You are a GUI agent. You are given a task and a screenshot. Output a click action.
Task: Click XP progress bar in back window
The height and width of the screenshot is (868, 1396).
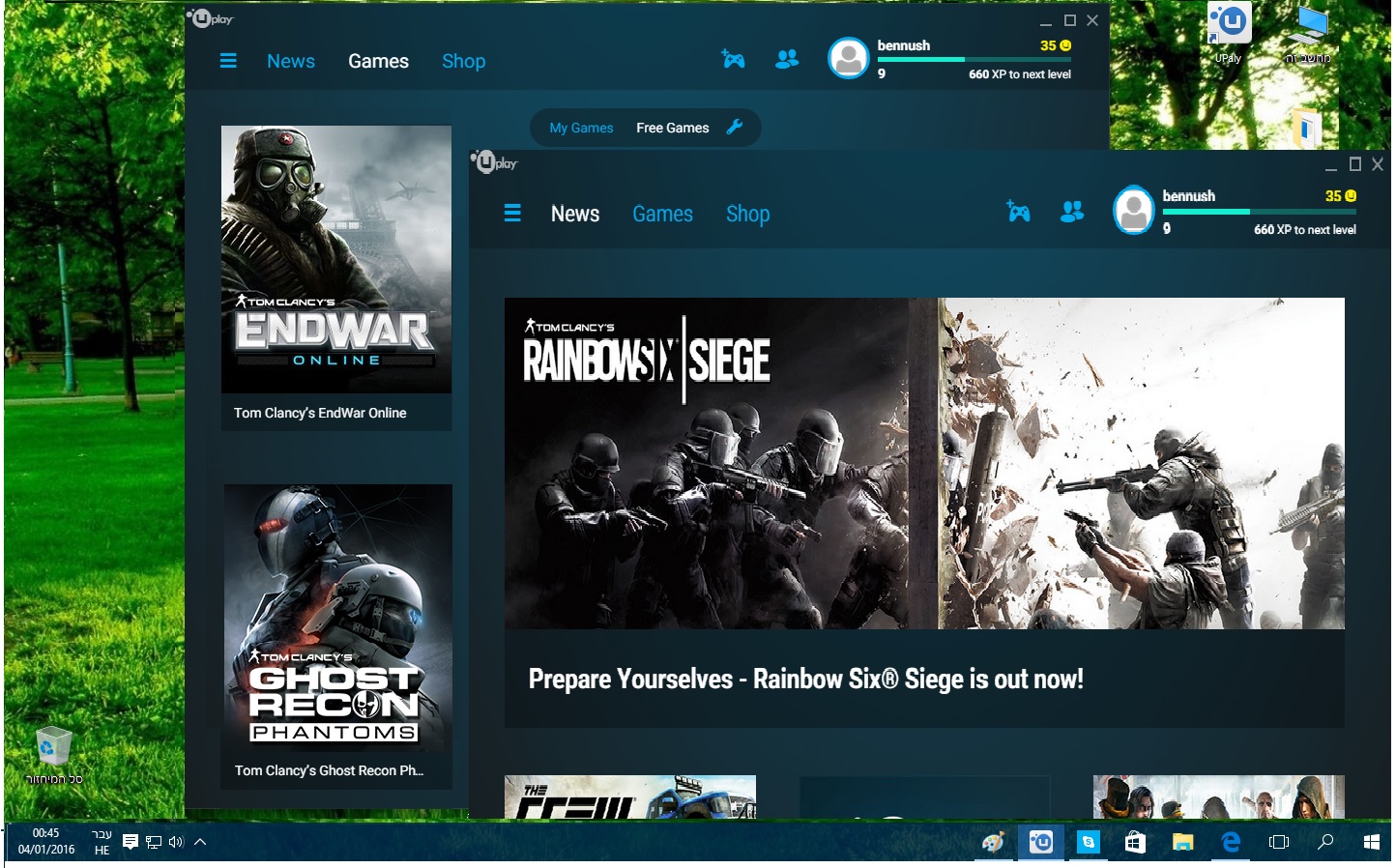click(x=974, y=60)
